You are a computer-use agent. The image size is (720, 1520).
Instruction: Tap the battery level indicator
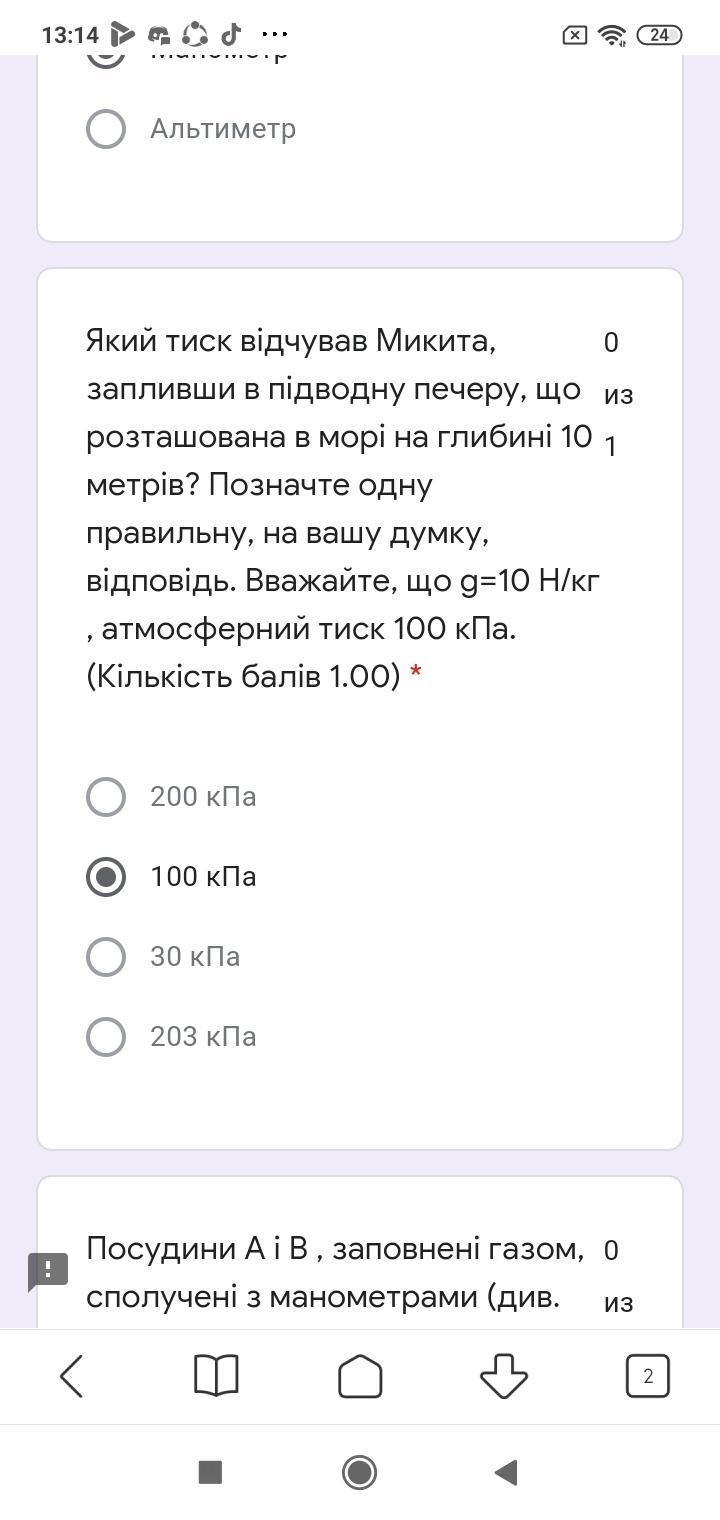click(x=659, y=35)
